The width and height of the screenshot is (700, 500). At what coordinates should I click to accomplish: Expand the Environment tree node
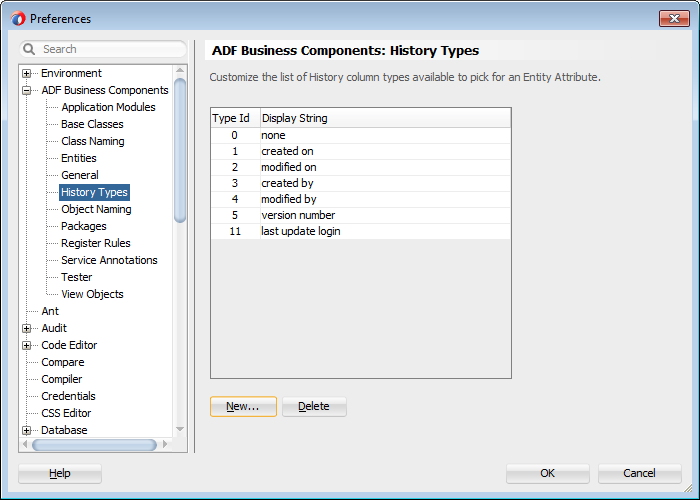[x=26, y=73]
